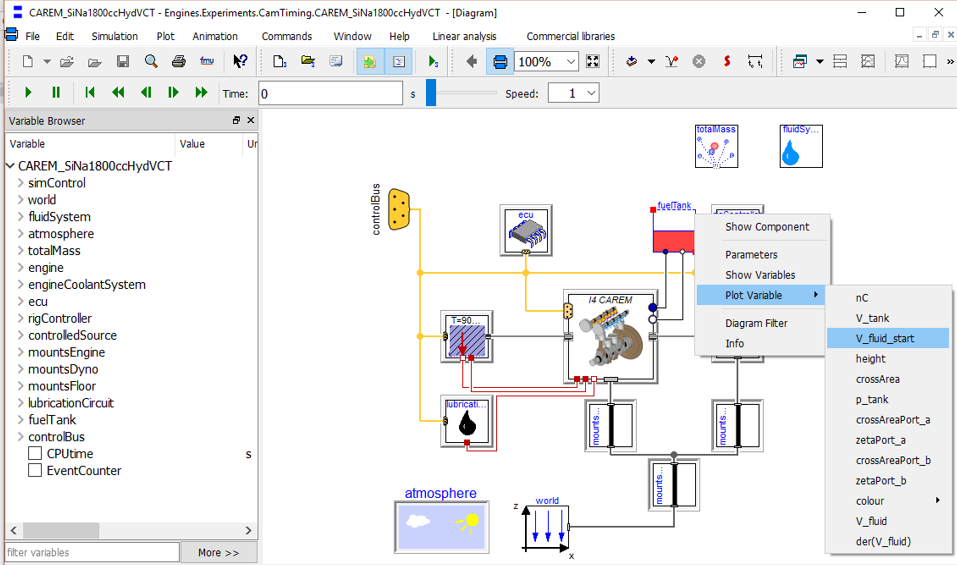Toggle the highlighted green arrow toolbar button
The height and width of the screenshot is (565, 957).
point(370,62)
